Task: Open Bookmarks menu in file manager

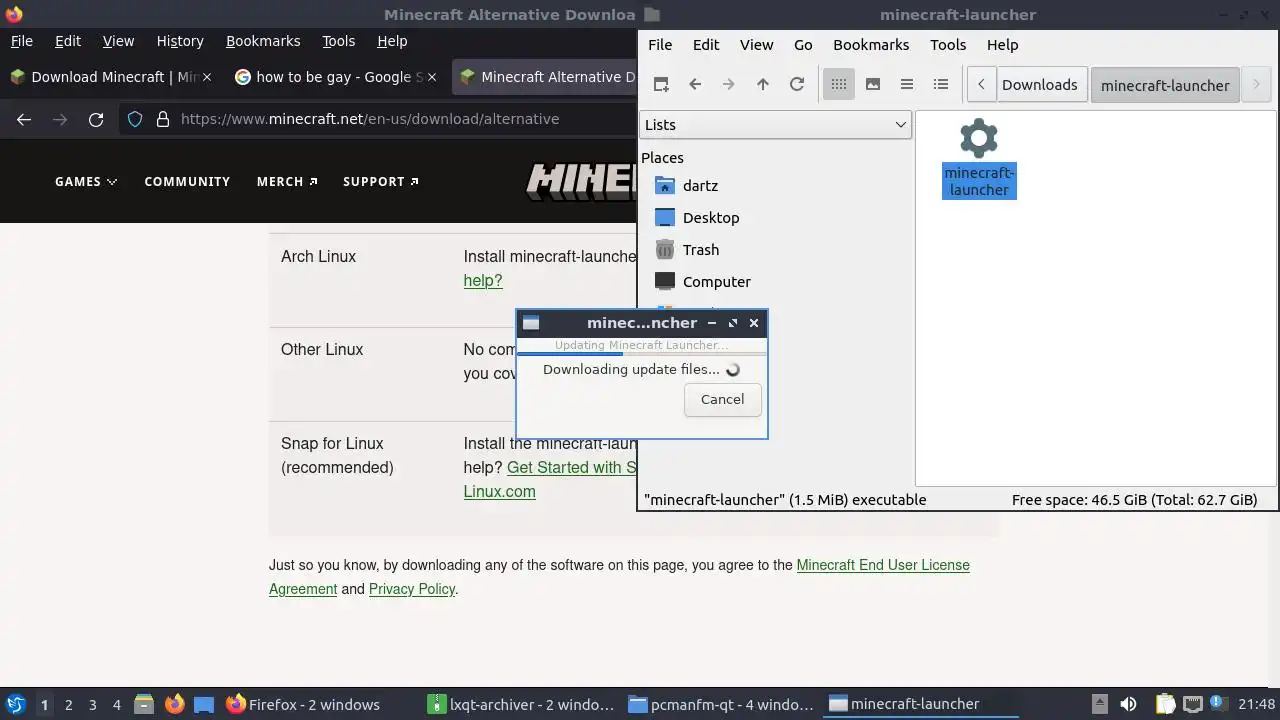Action: click(x=871, y=44)
